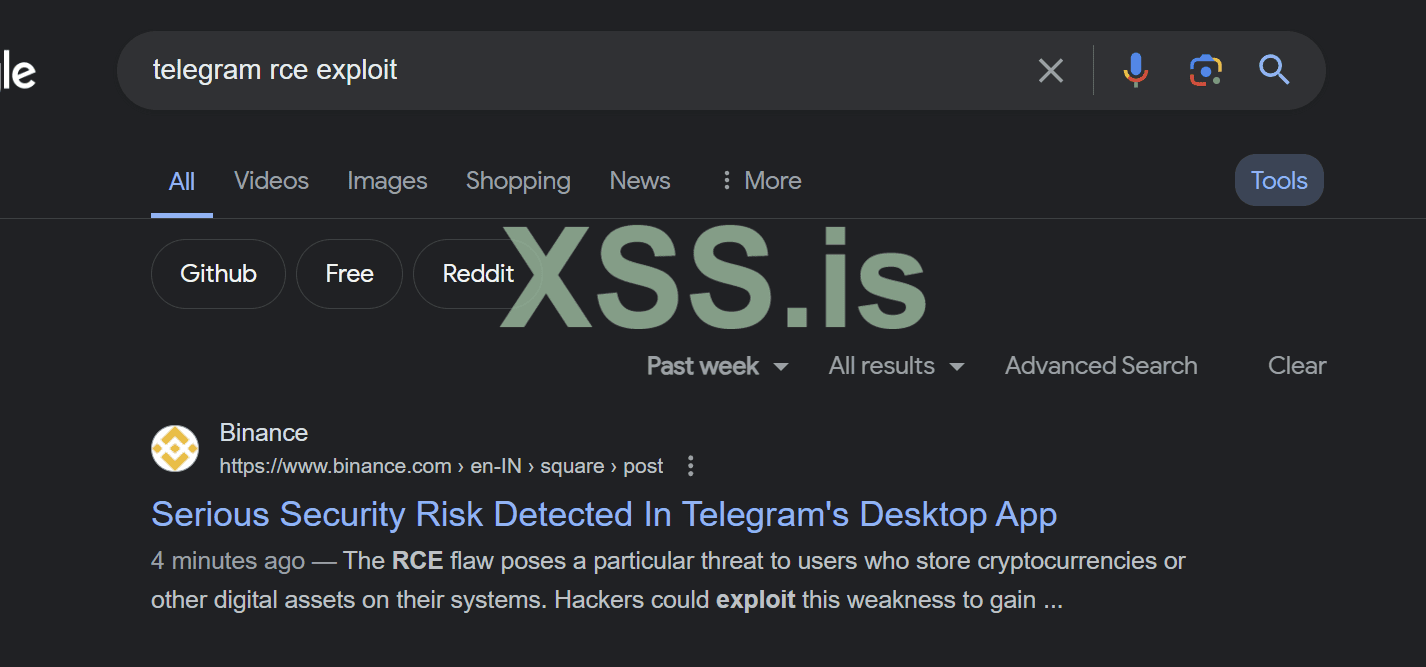Viewport: 1426px width, 667px height.
Task: Click the Binance favicon logo
Action: [x=175, y=448]
